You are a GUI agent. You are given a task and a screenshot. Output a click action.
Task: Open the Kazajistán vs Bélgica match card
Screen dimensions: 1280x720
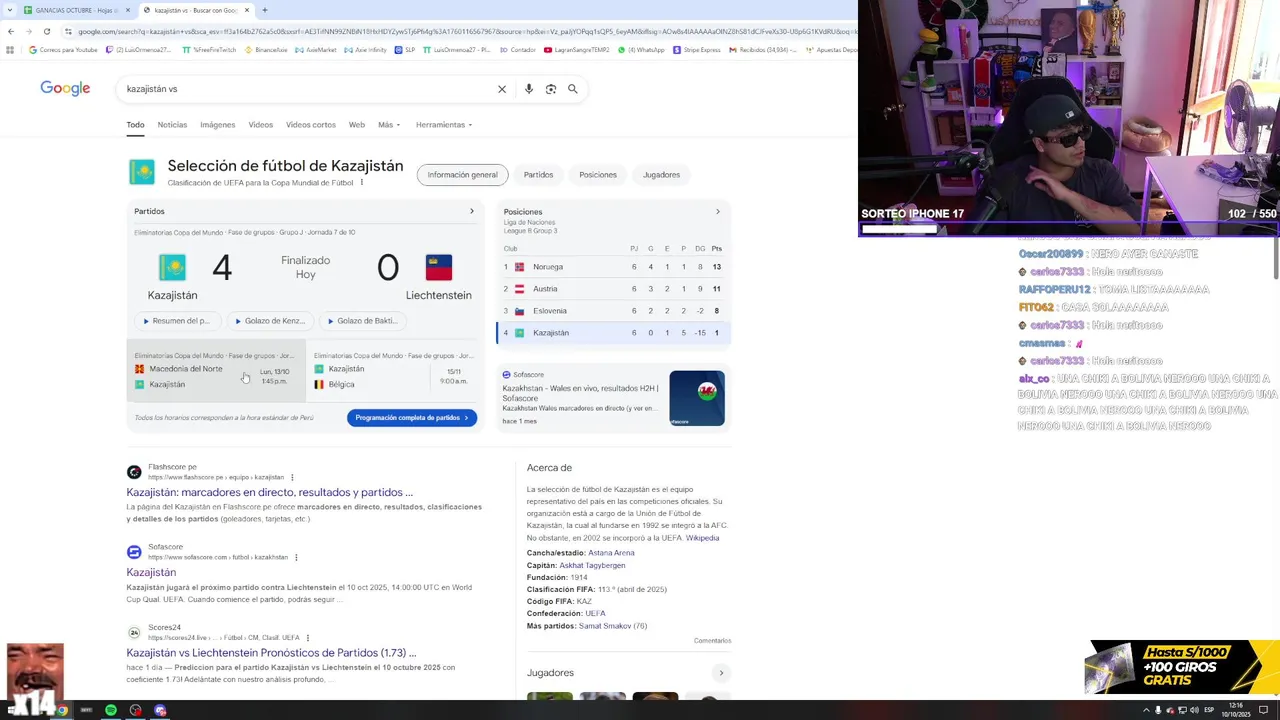pyautogui.click(x=394, y=370)
